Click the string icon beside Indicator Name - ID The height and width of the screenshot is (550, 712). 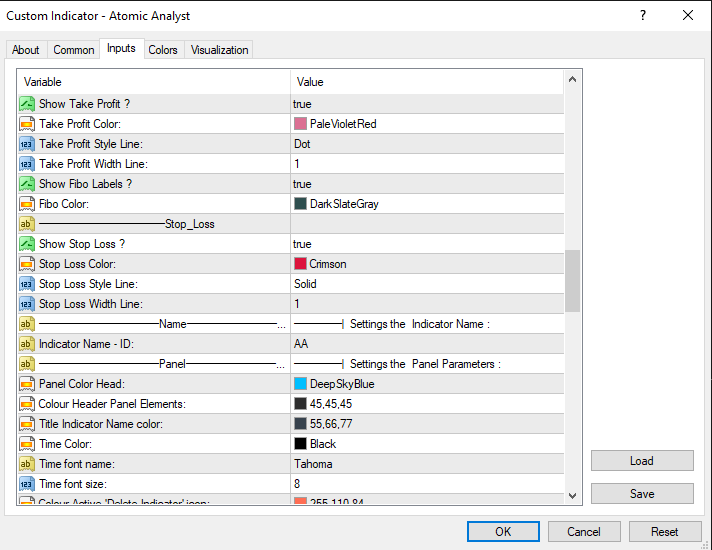[27, 344]
